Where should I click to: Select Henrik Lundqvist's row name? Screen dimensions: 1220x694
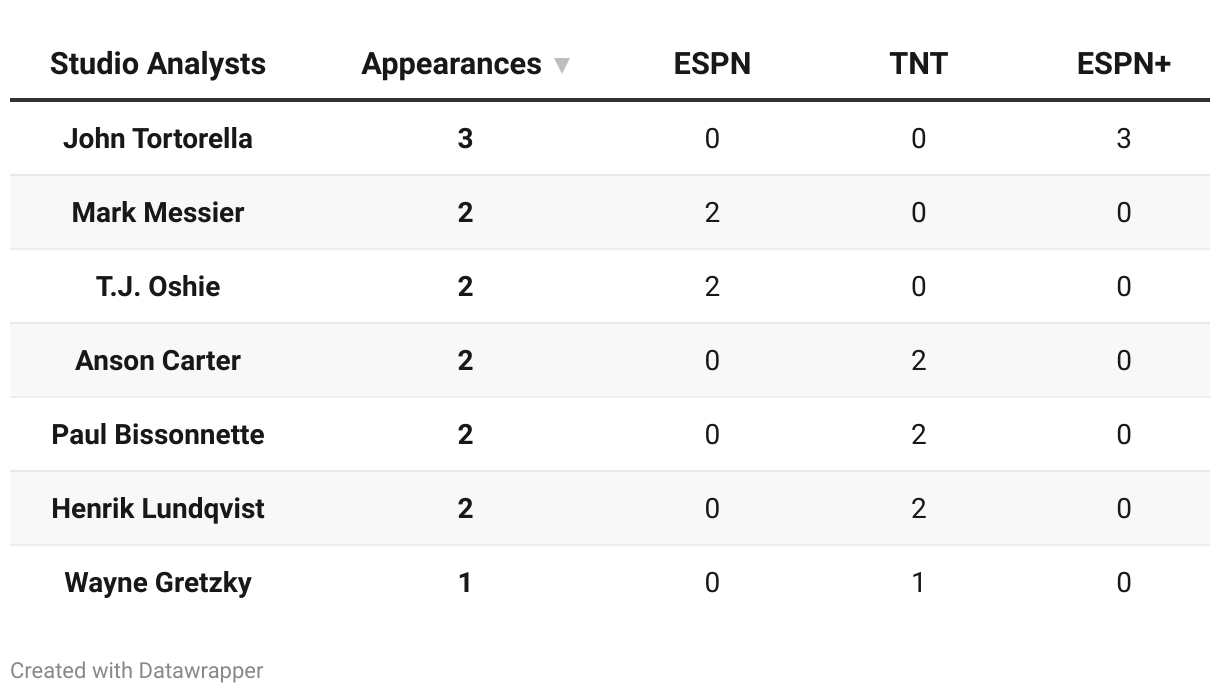point(158,508)
